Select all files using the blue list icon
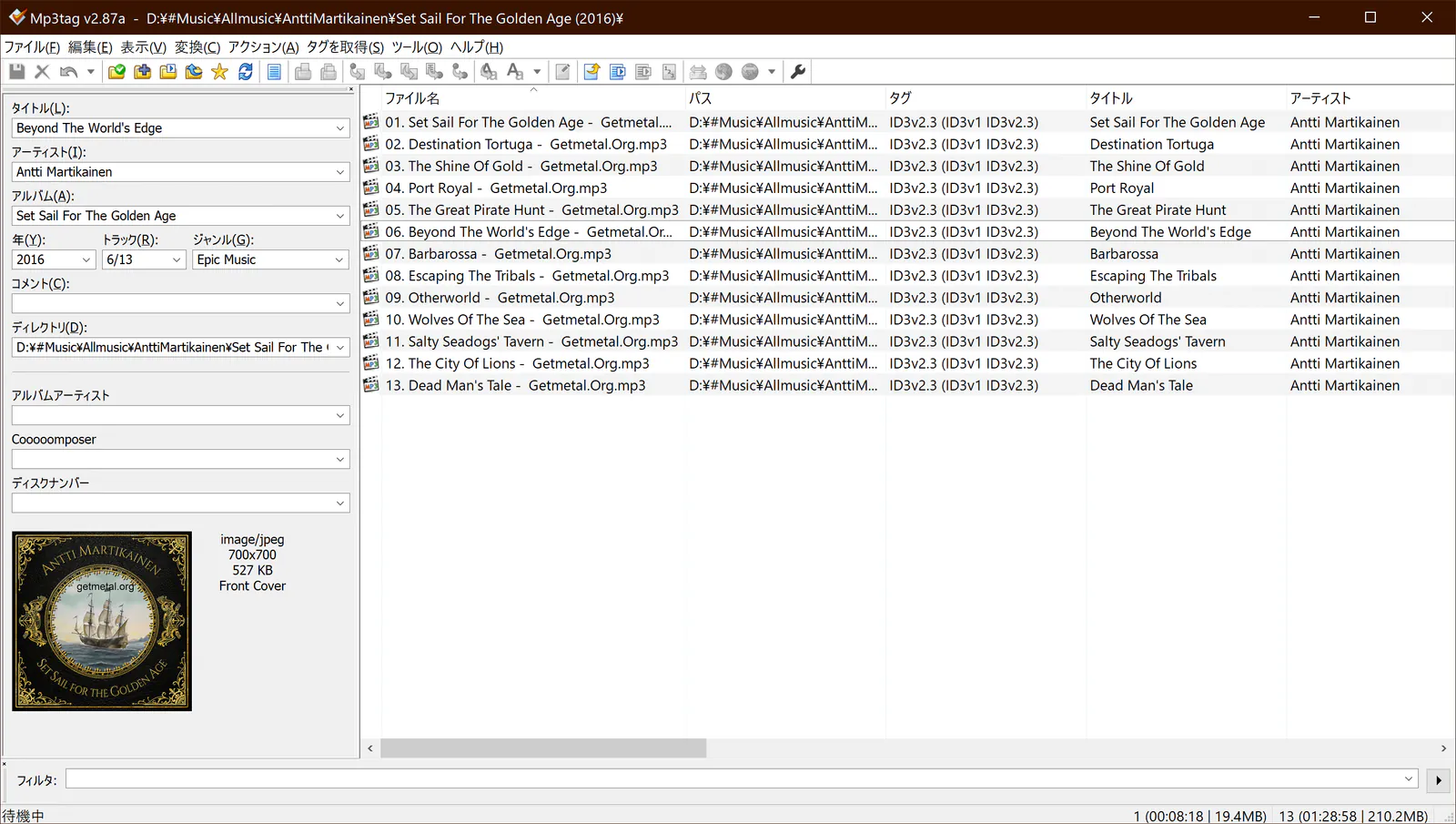1456x824 pixels. click(x=274, y=72)
